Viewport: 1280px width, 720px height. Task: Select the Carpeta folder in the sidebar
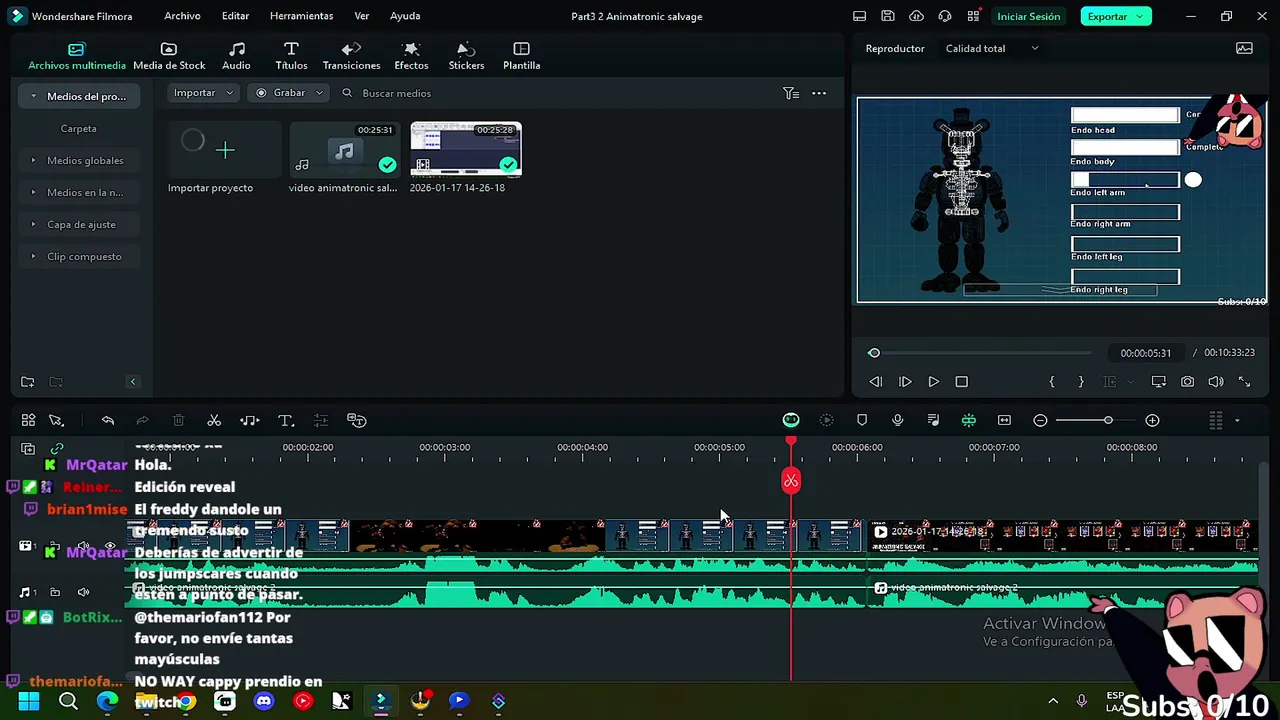coord(78,128)
